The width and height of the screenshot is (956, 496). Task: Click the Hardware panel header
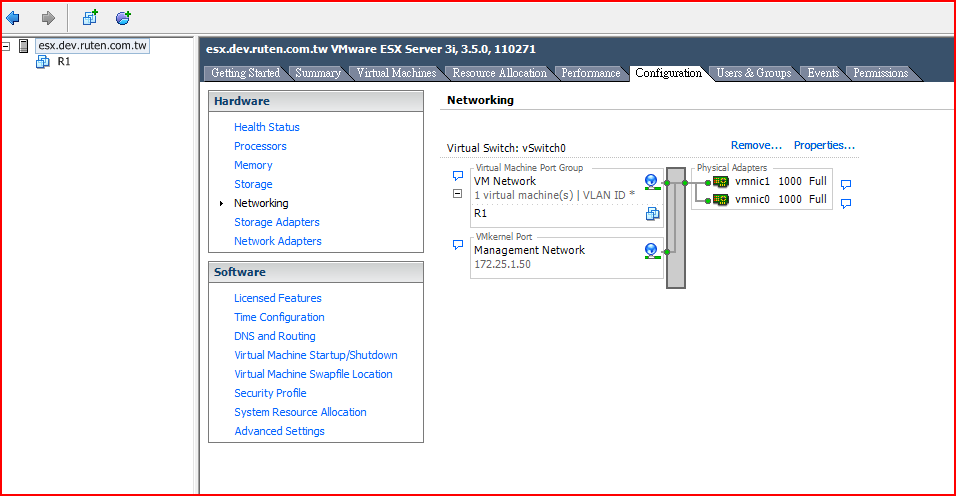pos(316,101)
